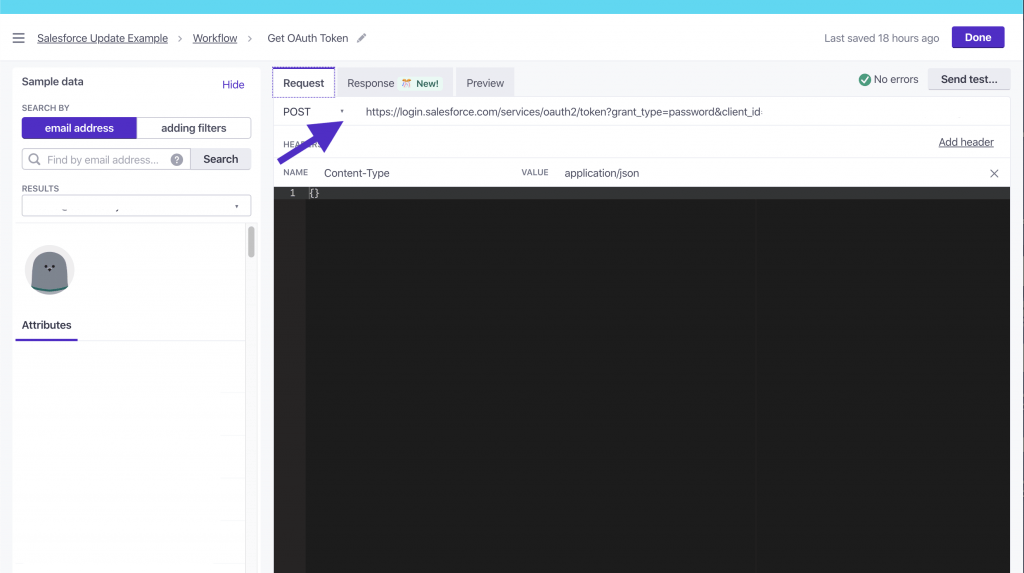
Task: Focus the Find by email address field
Action: click(106, 159)
